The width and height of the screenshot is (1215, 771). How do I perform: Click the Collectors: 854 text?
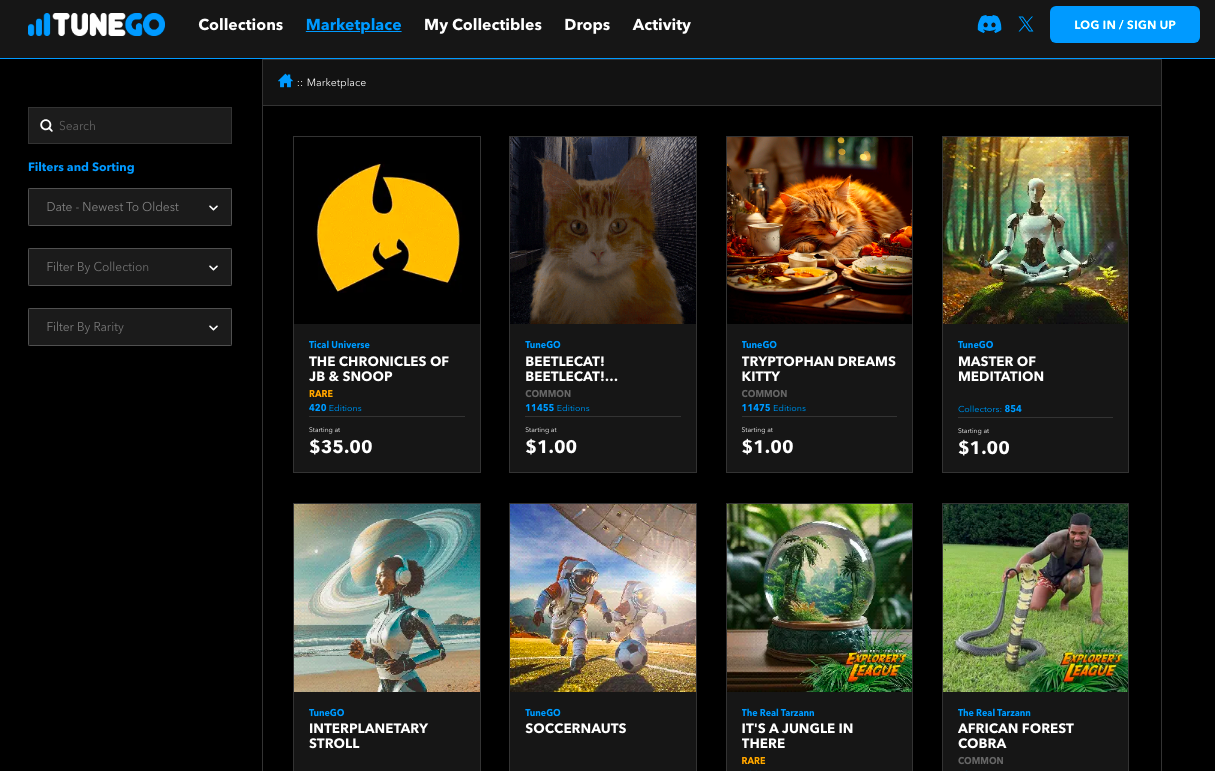tap(990, 409)
